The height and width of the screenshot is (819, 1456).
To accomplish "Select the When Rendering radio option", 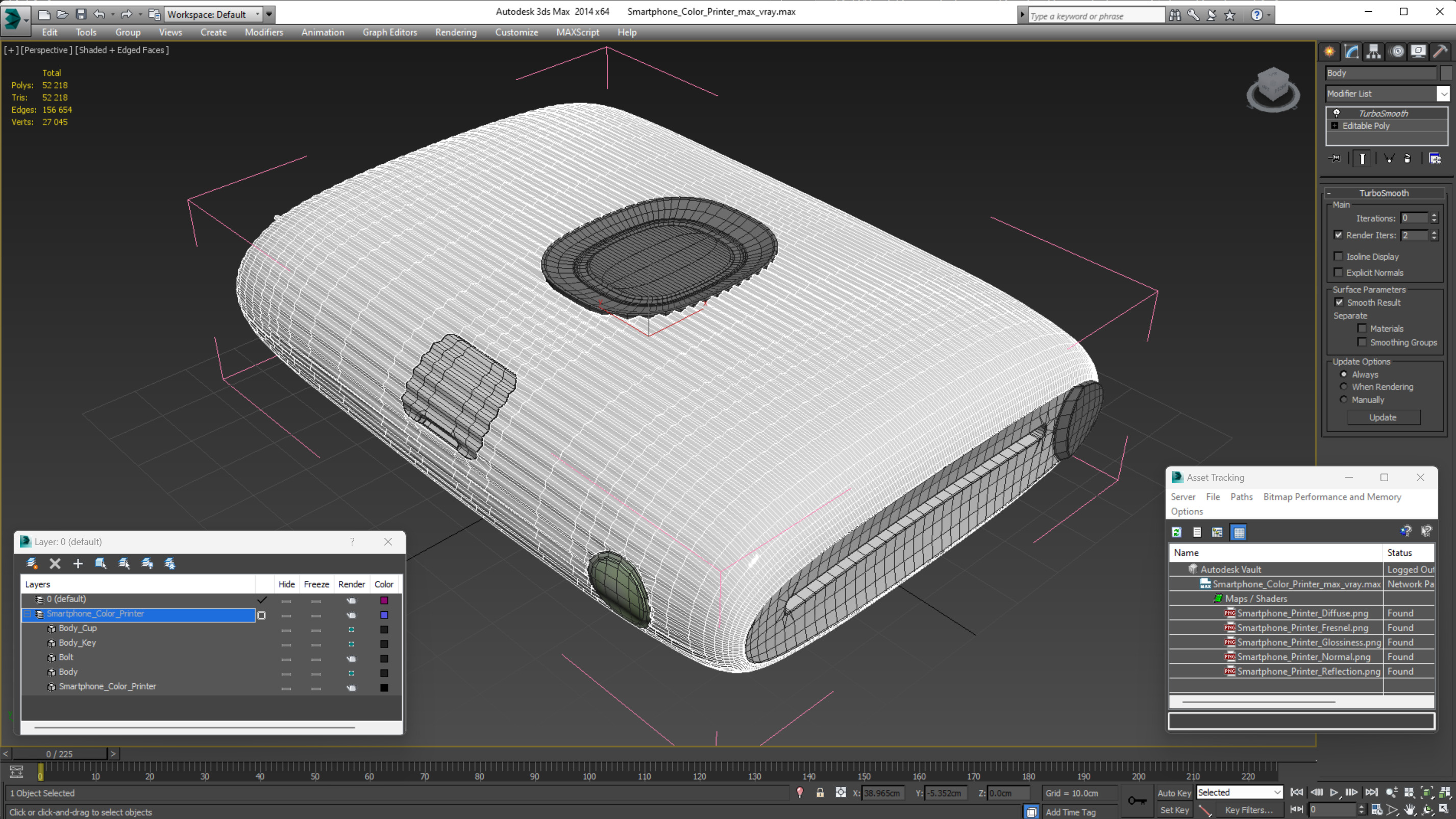I will 1344,387.
